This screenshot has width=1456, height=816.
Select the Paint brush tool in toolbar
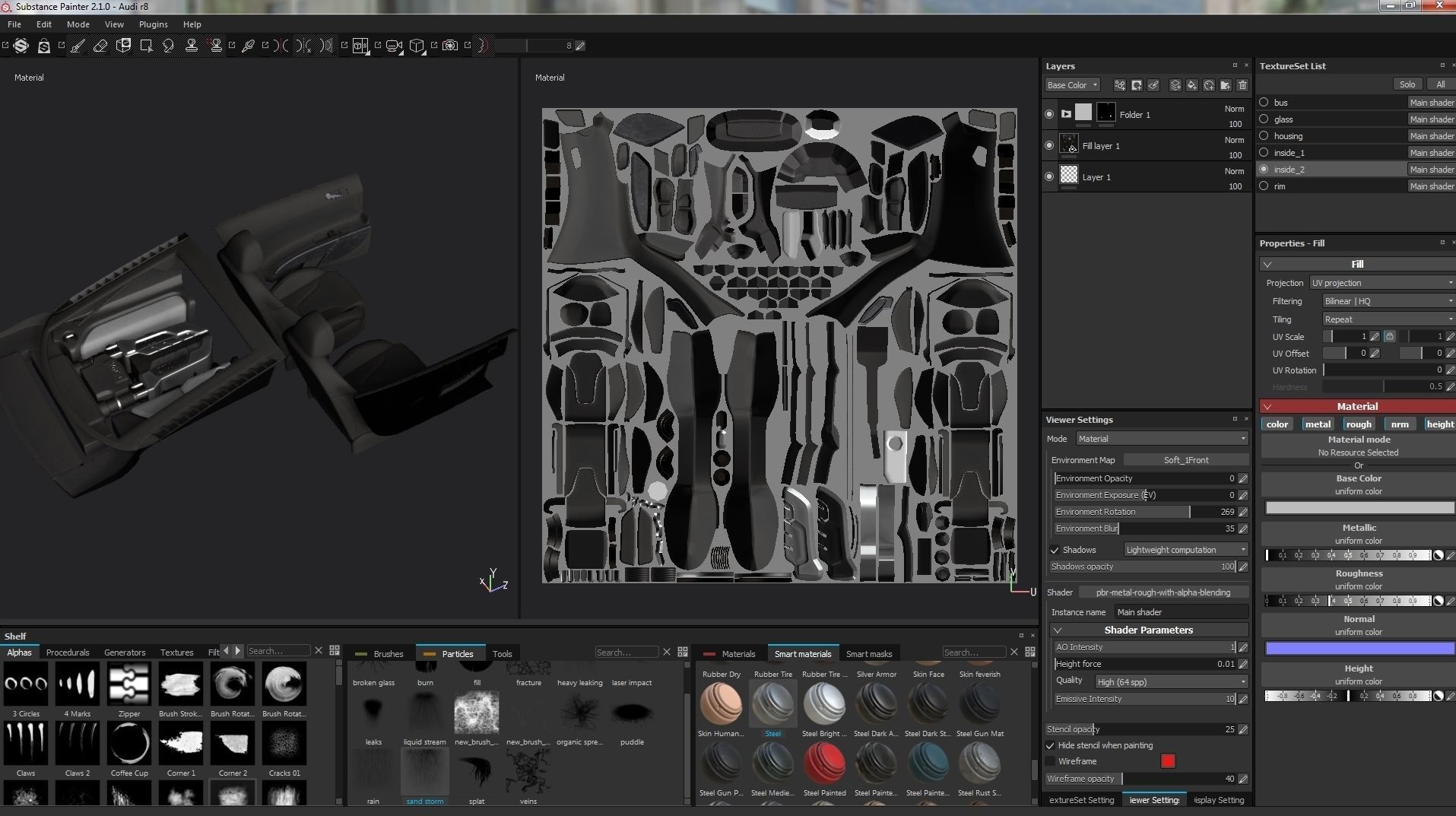(78, 46)
